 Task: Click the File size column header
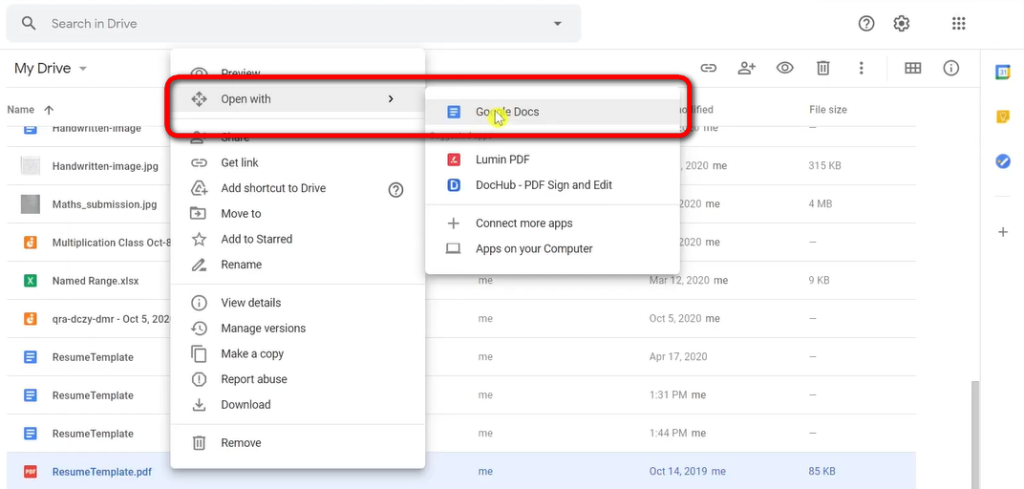tap(827, 110)
